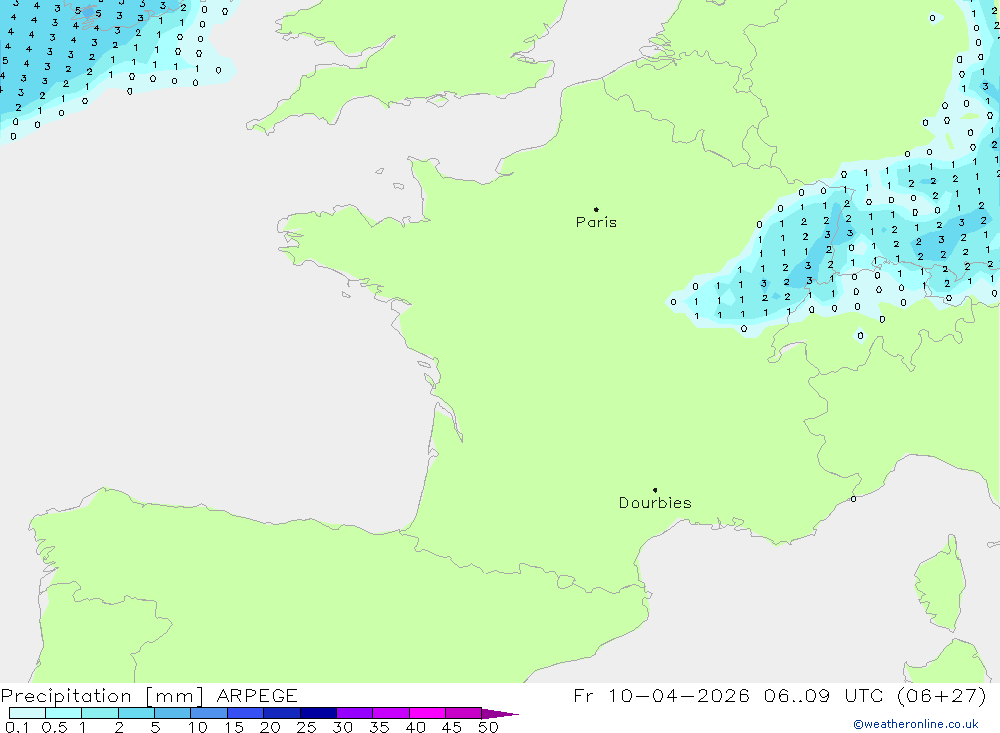Select the 40–45 mm legend swatch
Screen dimensions: 1000x733
pyautogui.click(x=427, y=713)
